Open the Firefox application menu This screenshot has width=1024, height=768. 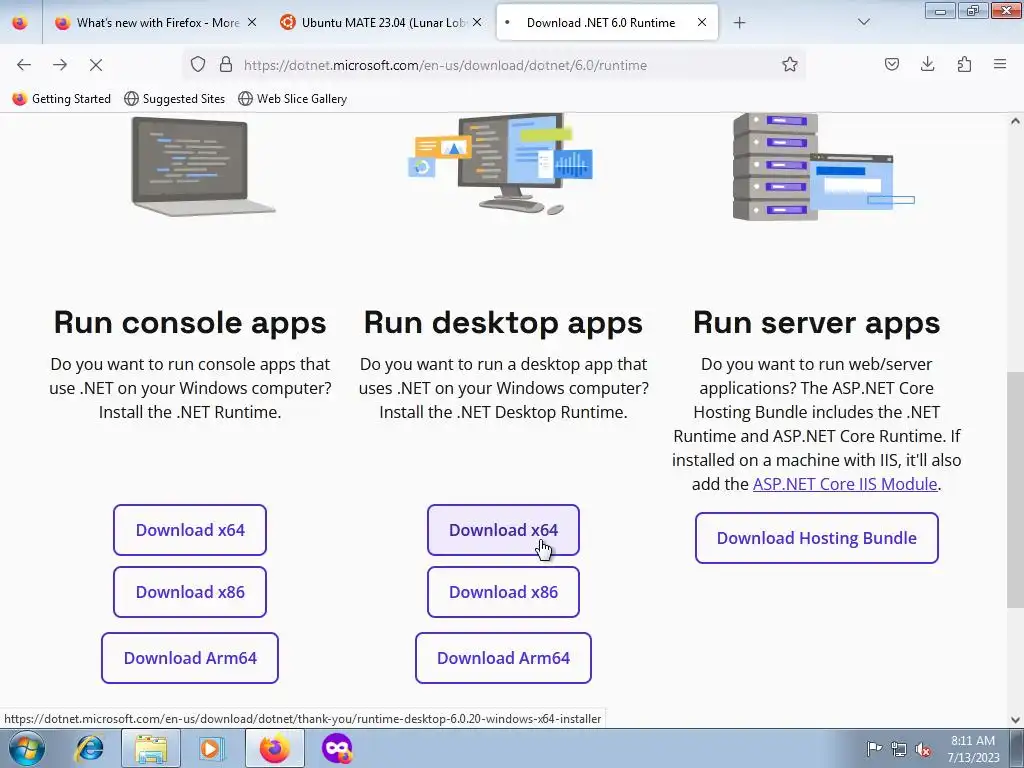click(1000, 64)
